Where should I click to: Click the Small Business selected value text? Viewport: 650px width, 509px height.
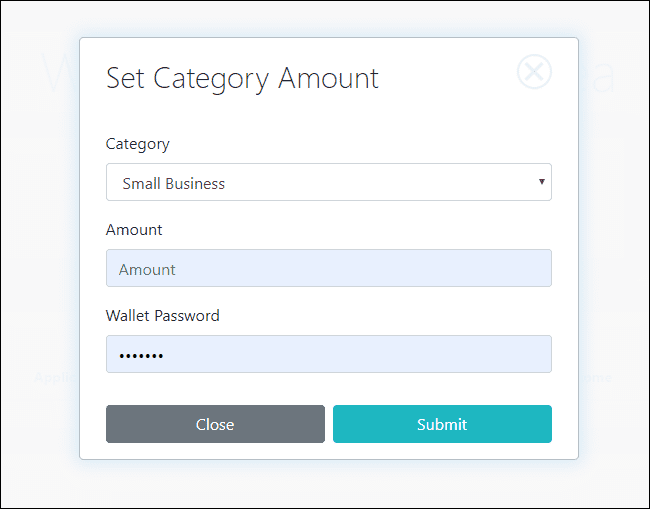(174, 184)
